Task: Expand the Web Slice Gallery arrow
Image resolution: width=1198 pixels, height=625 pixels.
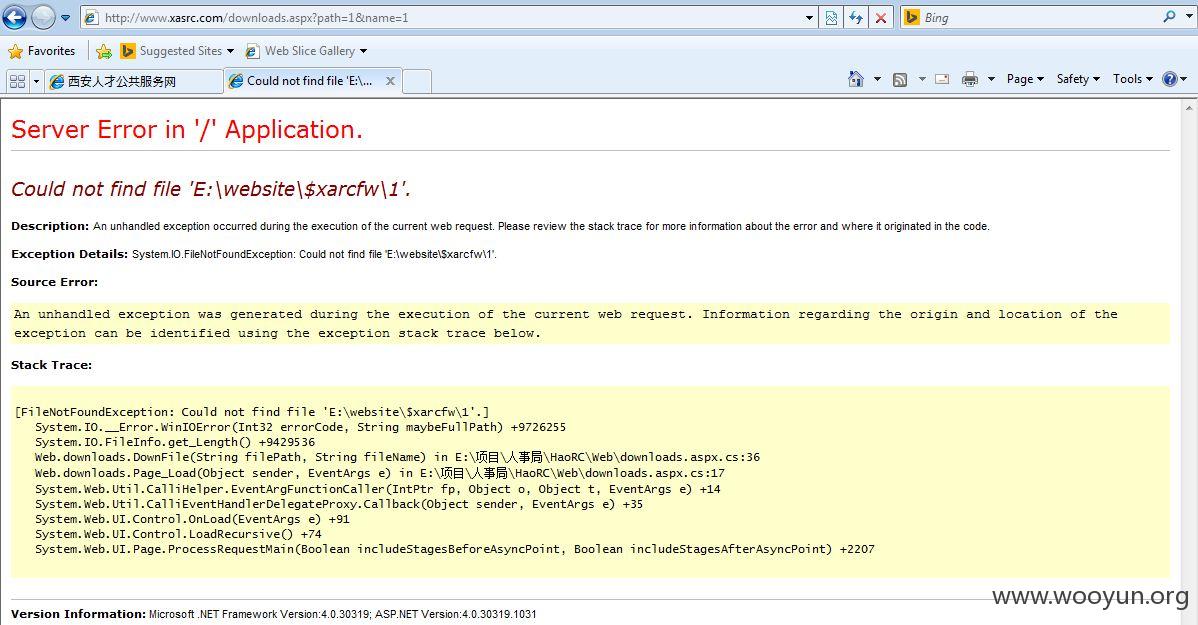Action: coord(363,51)
